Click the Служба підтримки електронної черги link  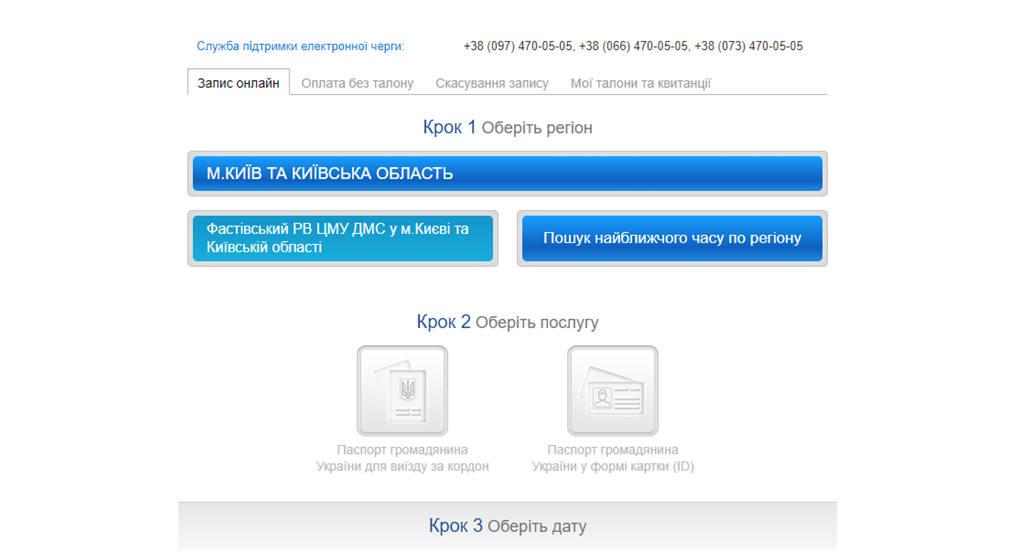click(300, 46)
